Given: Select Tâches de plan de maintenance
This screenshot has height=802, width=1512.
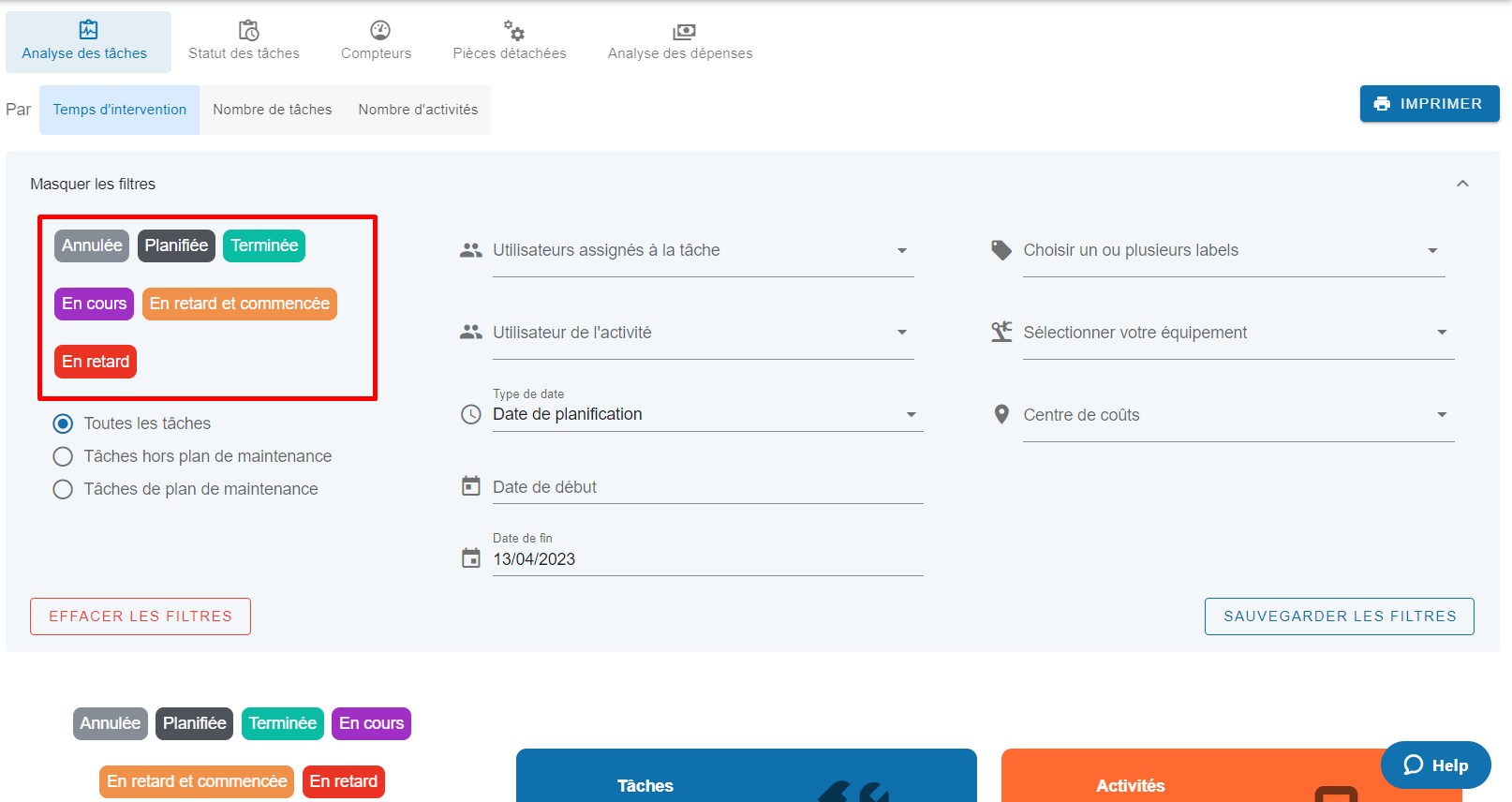Looking at the screenshot, I should [63, 489].
